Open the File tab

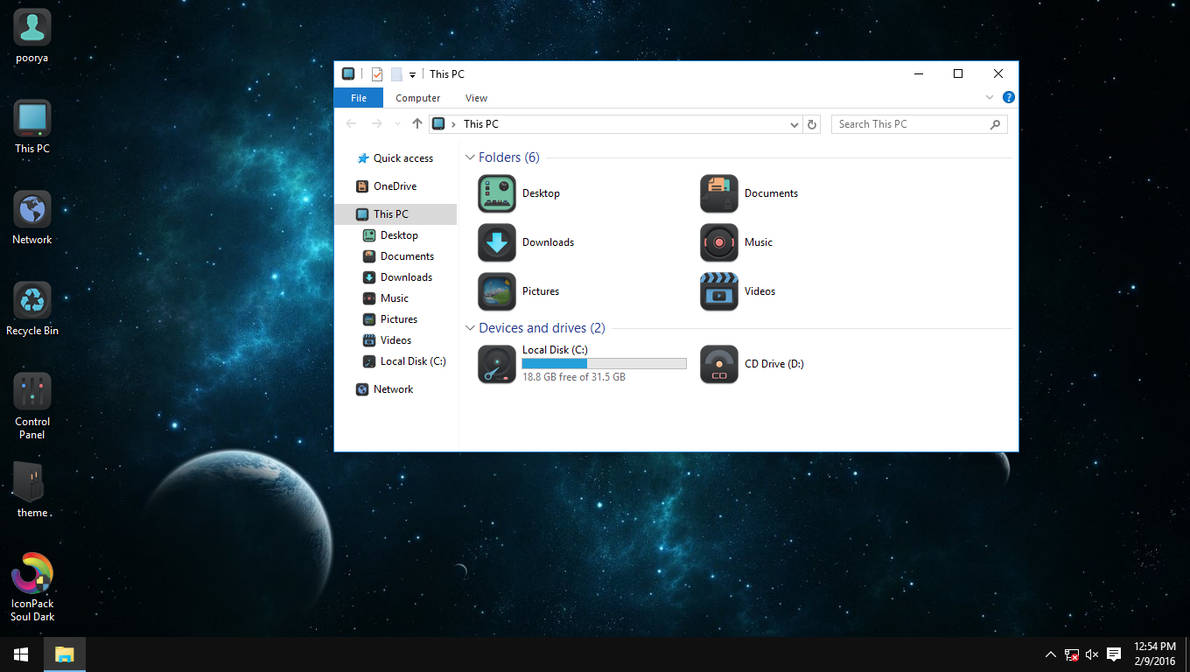pyautogui.click(x=358, y=98)
